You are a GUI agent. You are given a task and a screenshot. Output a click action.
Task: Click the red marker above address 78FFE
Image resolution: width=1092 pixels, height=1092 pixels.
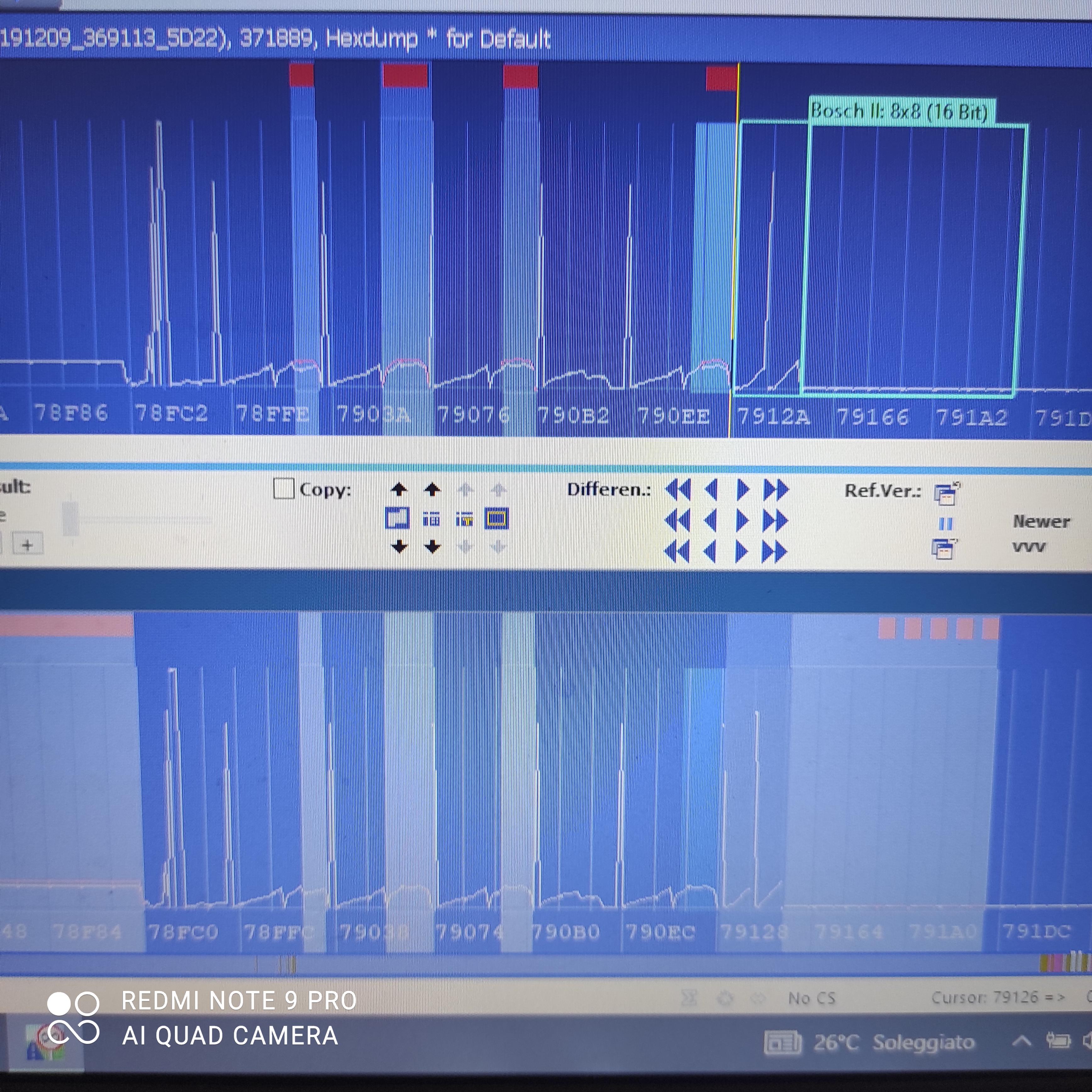pos(301,75)
